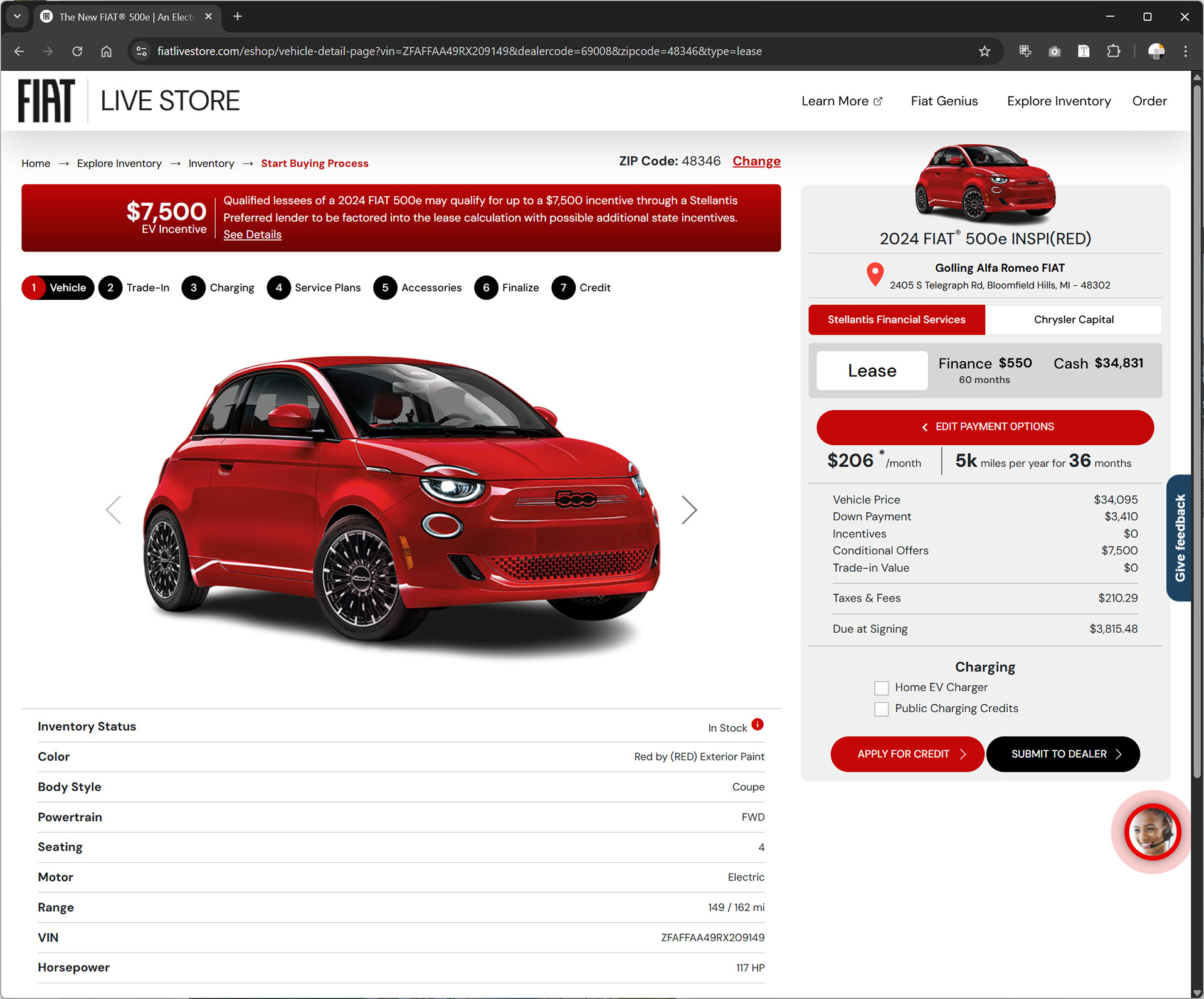Go to Explore Inventory breadcrumb
1204x999 pixels.
click(119, 163)
